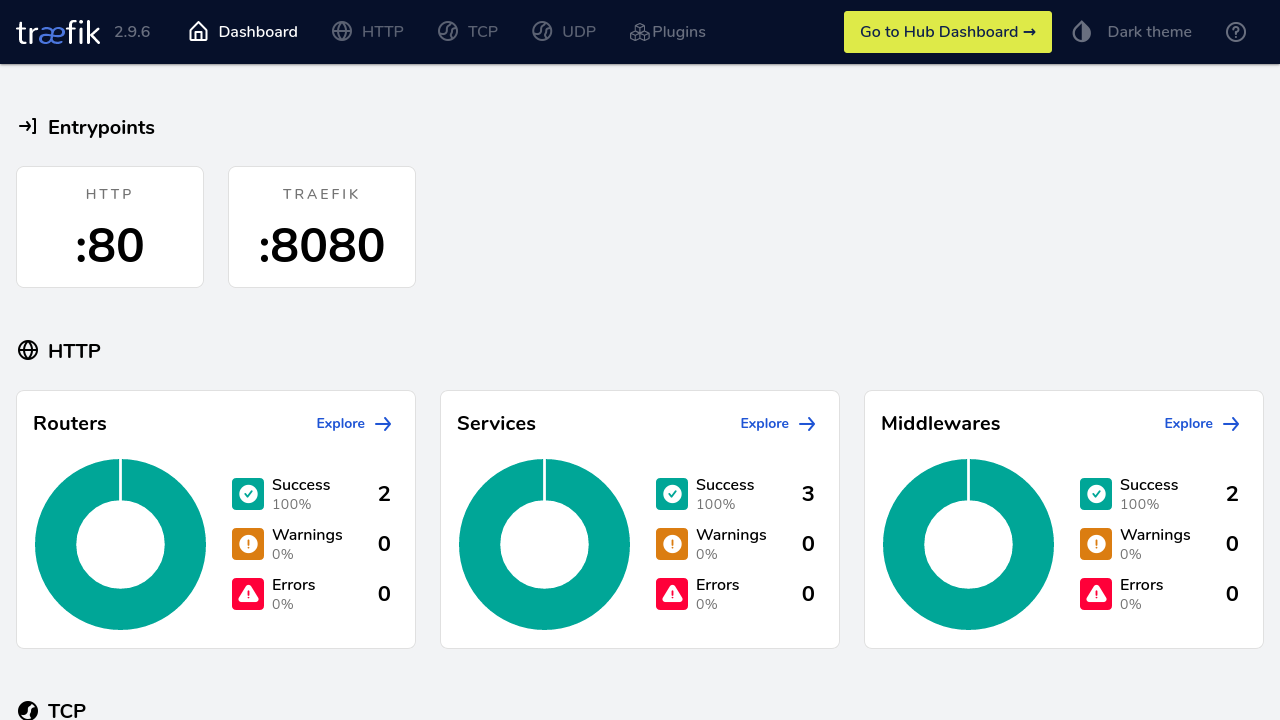Screen dimensions: 1280x720
Task: Click the HTTP section globe icon
Action: pyautogui.click(x=28, y=350)
